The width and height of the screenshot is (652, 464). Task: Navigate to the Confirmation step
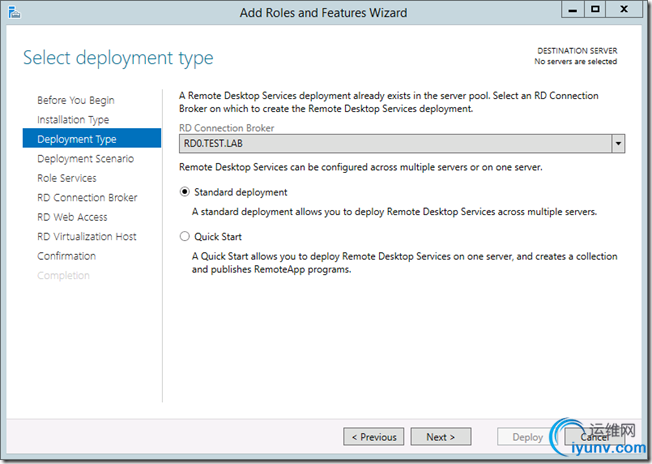(x=67, y=256)
